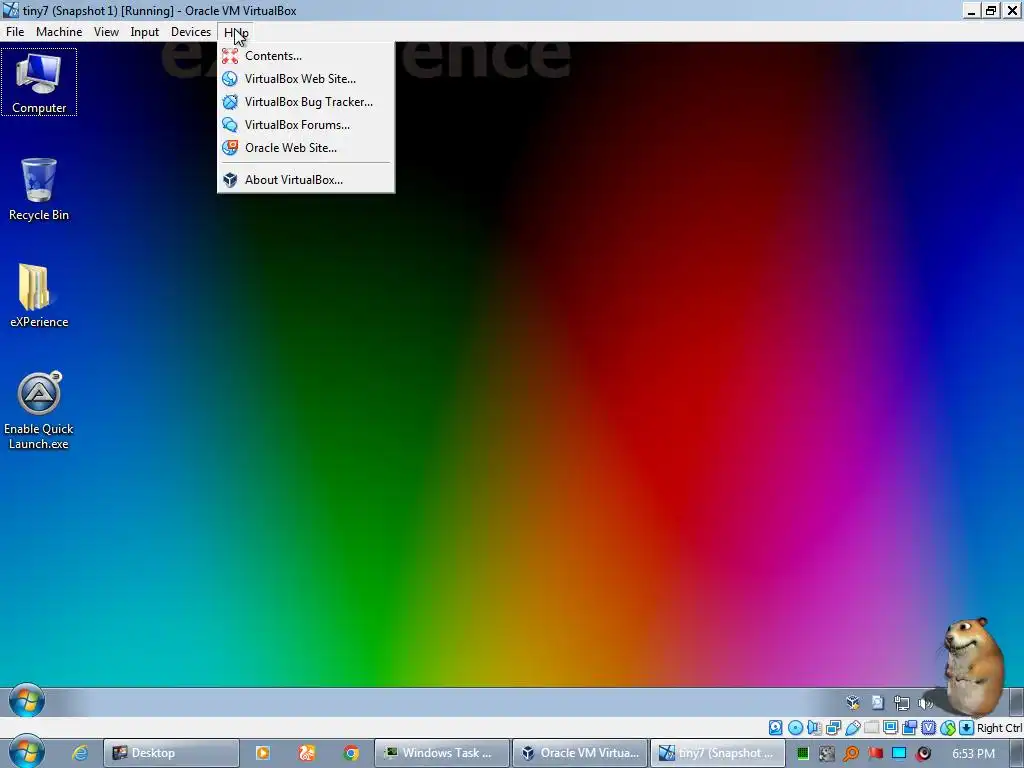The width and height of the screenshot is (1024, 768).
Task: Click the cyan monitor host tray icon
Action: tap(899, 754)
